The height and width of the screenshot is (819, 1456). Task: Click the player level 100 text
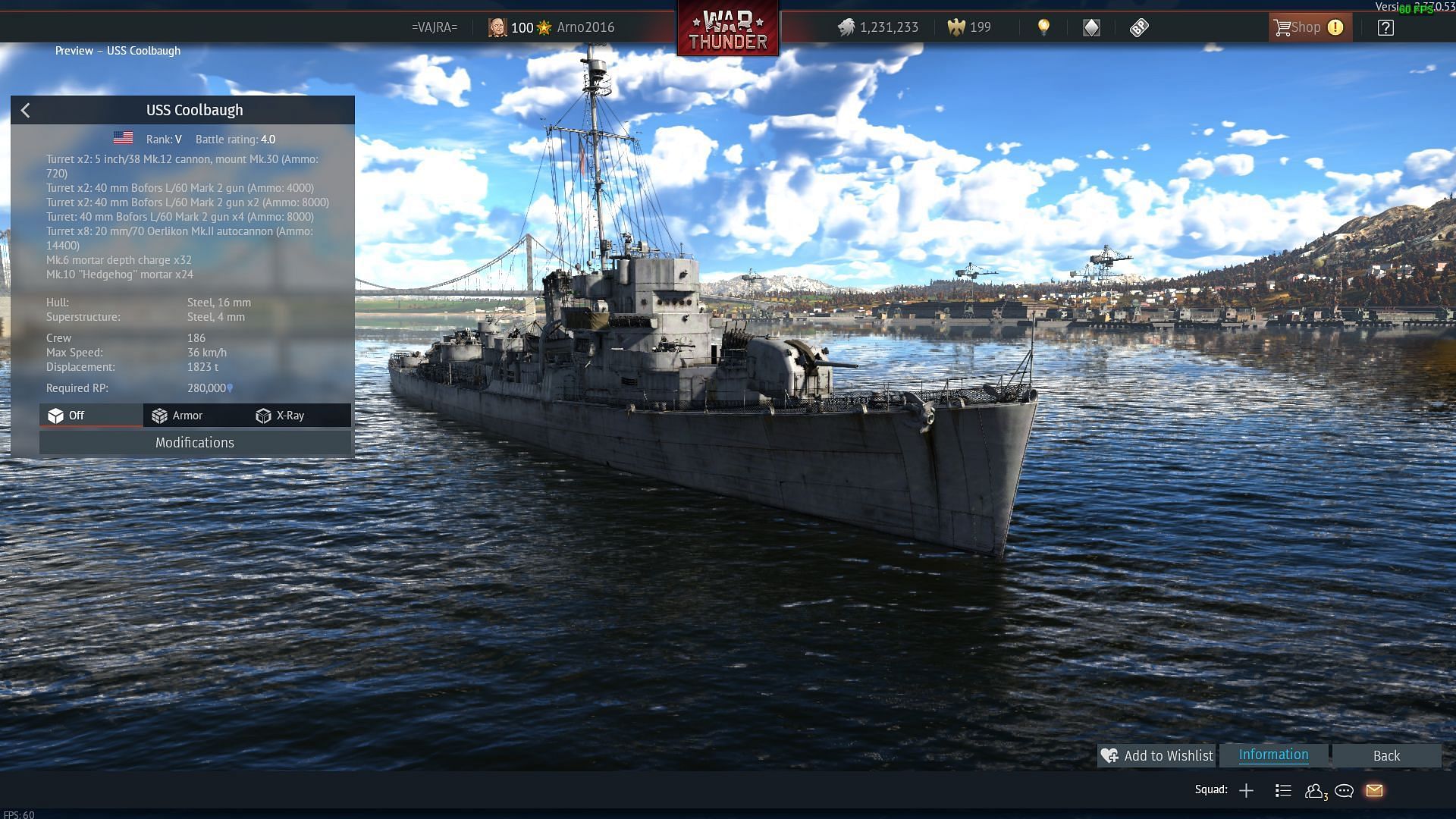[522, 28]
